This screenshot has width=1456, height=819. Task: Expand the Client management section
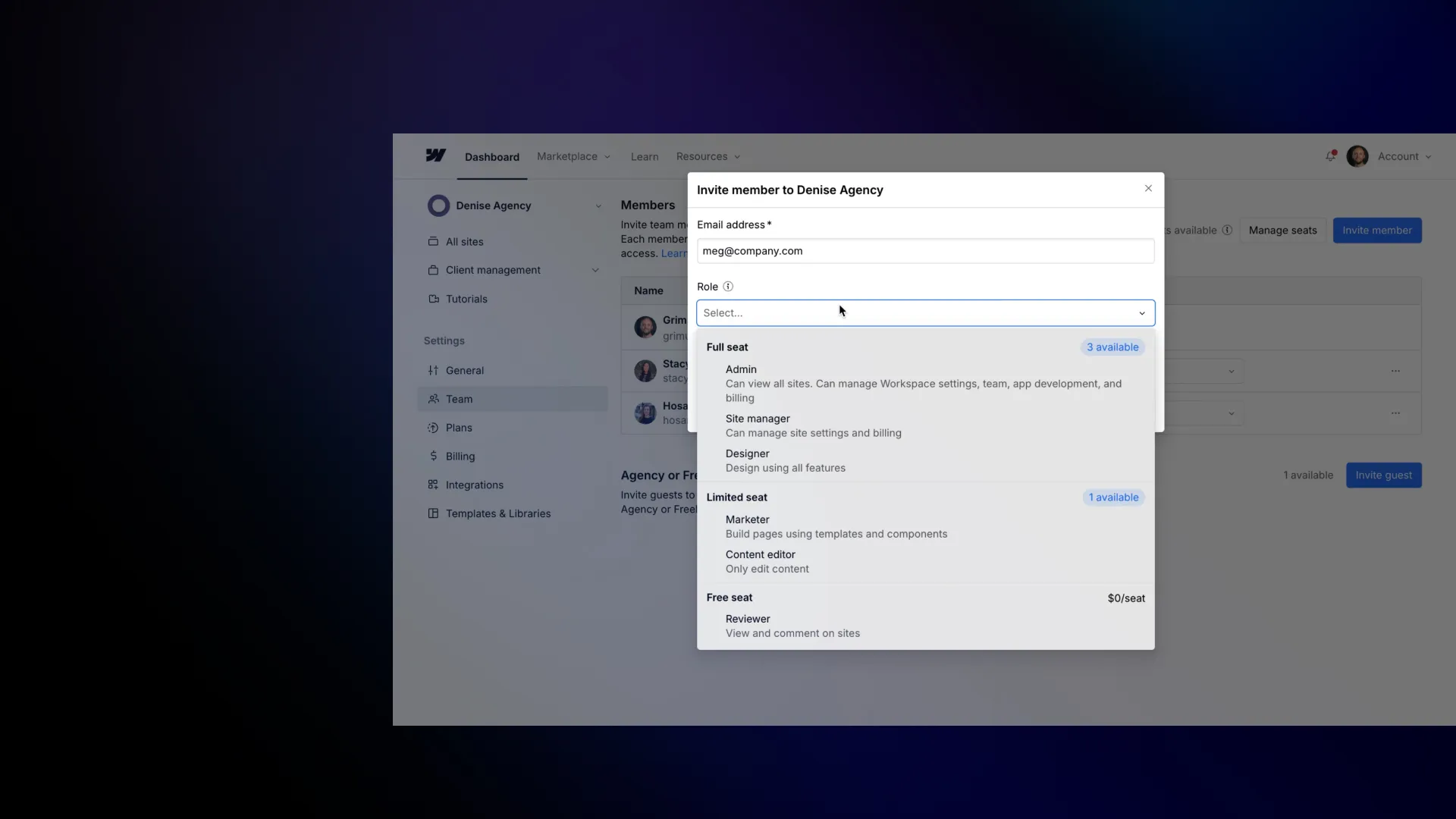coord(595,270)
